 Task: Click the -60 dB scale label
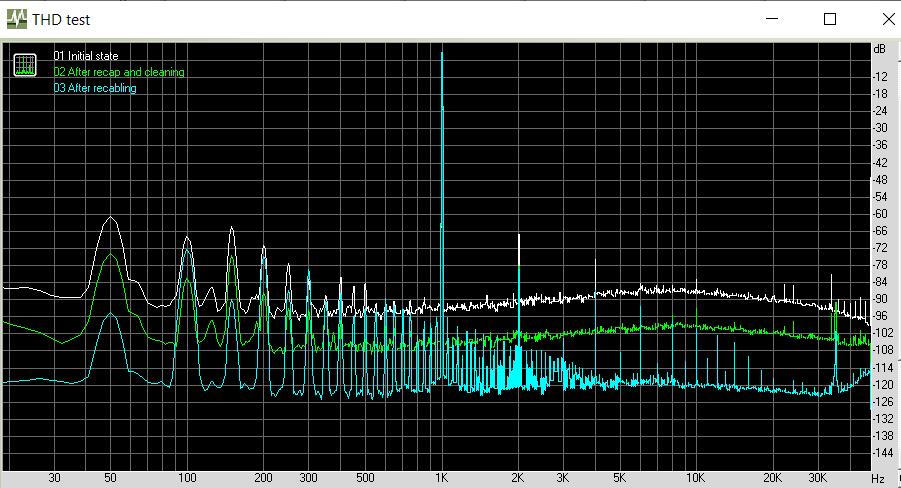(880, 214)
